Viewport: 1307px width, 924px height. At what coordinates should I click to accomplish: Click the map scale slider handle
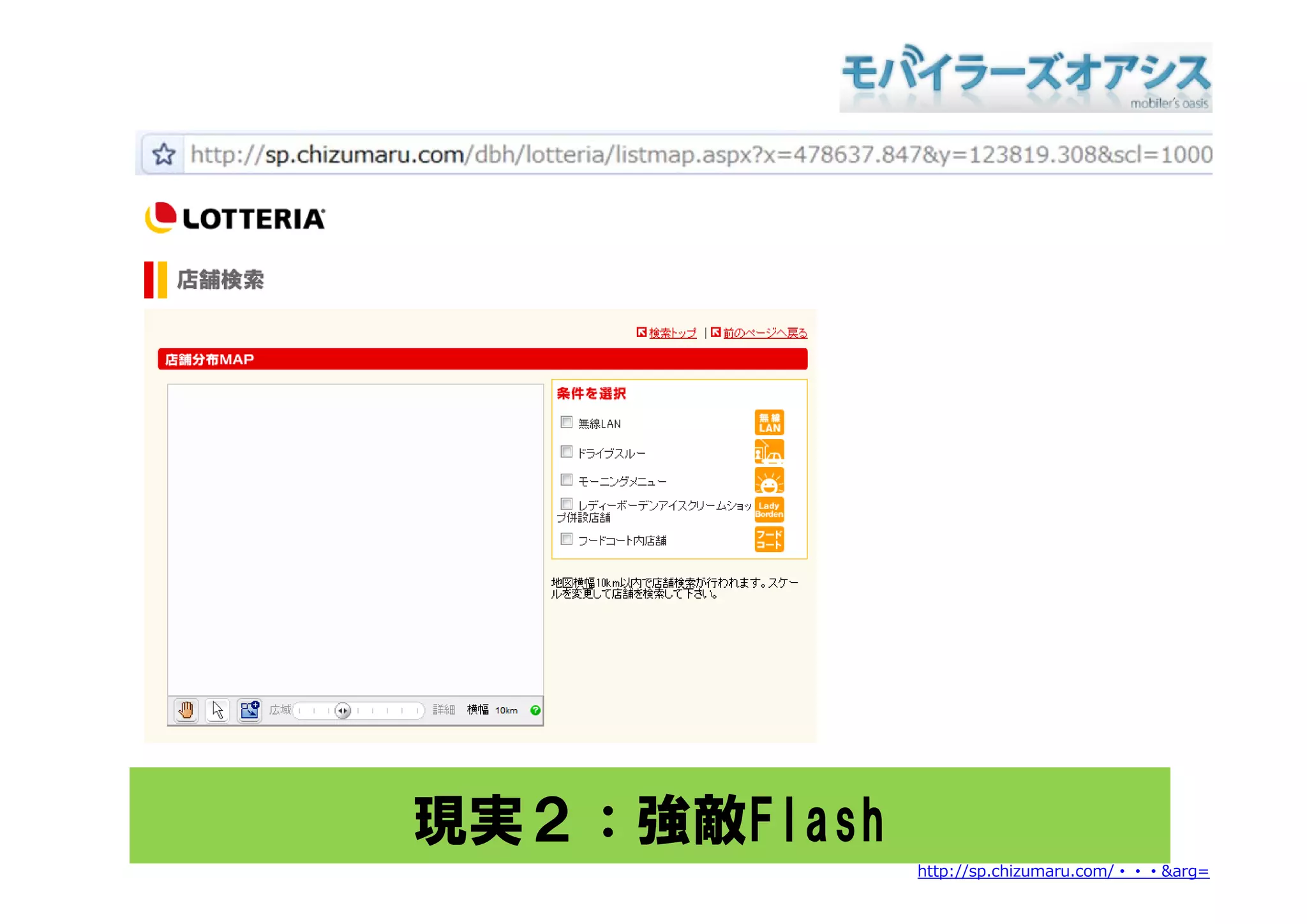click(x=343, y=710)
